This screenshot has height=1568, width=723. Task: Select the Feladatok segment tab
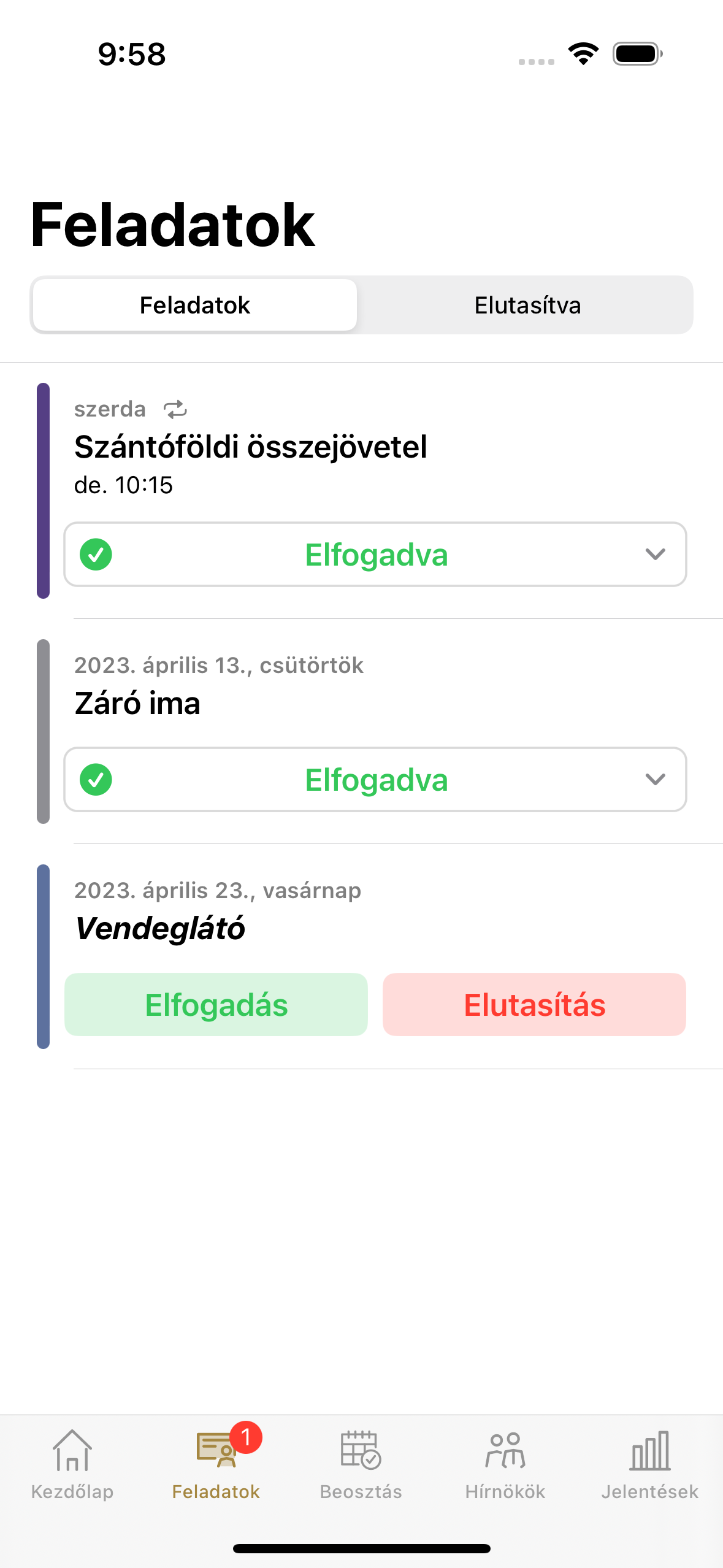pyautogui.click(x=195, y=306)
